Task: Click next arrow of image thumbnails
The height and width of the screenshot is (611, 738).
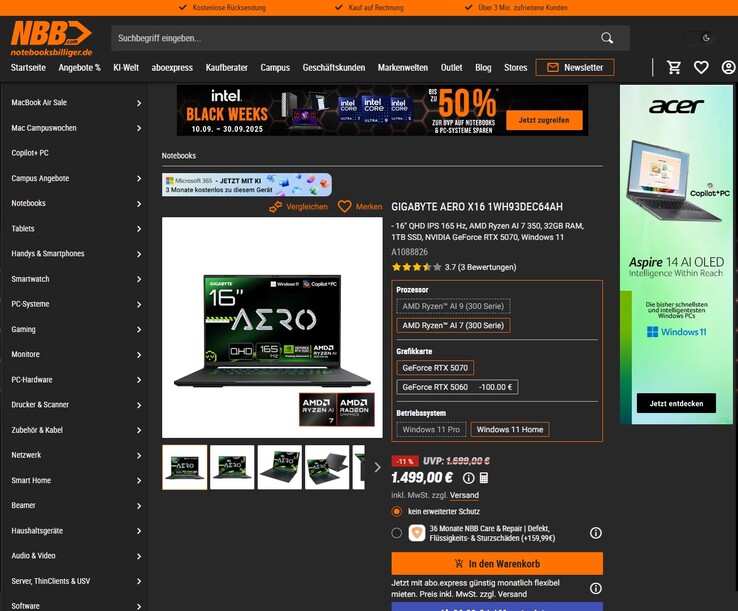Action: tap(377, 467)
